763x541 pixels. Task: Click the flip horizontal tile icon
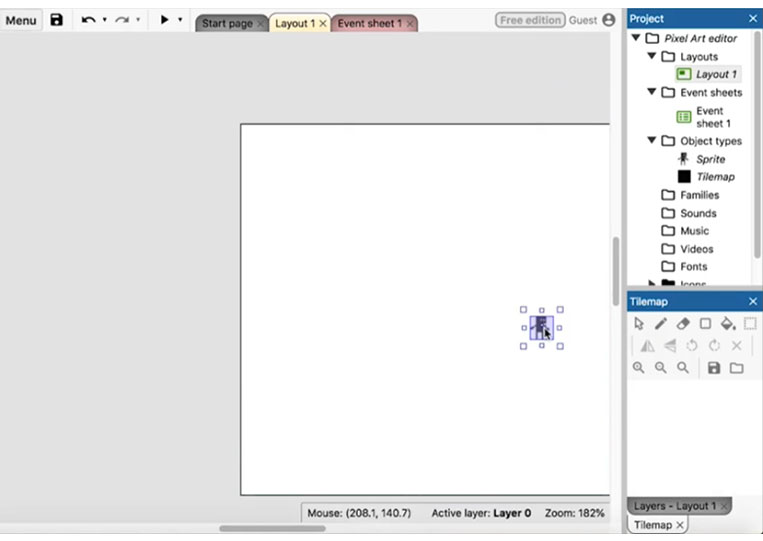(647, 346)
